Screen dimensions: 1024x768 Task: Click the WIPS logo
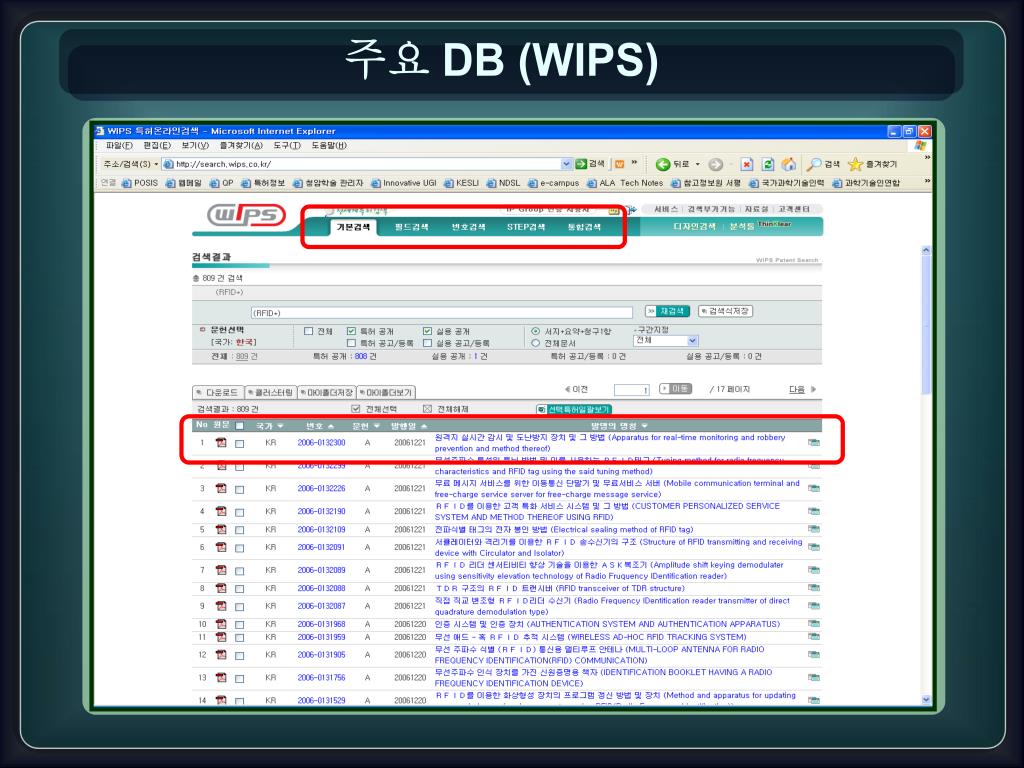point(246,215)
